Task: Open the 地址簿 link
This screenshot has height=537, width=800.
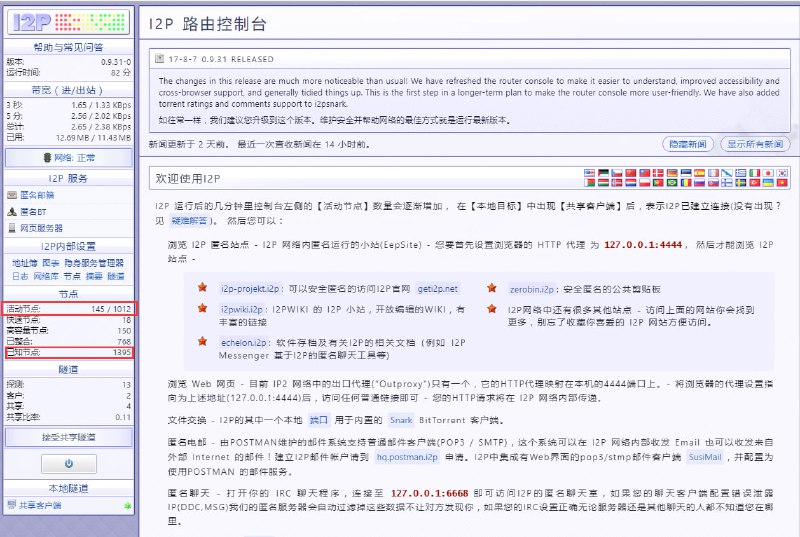Action: click(x=24, y=263)
